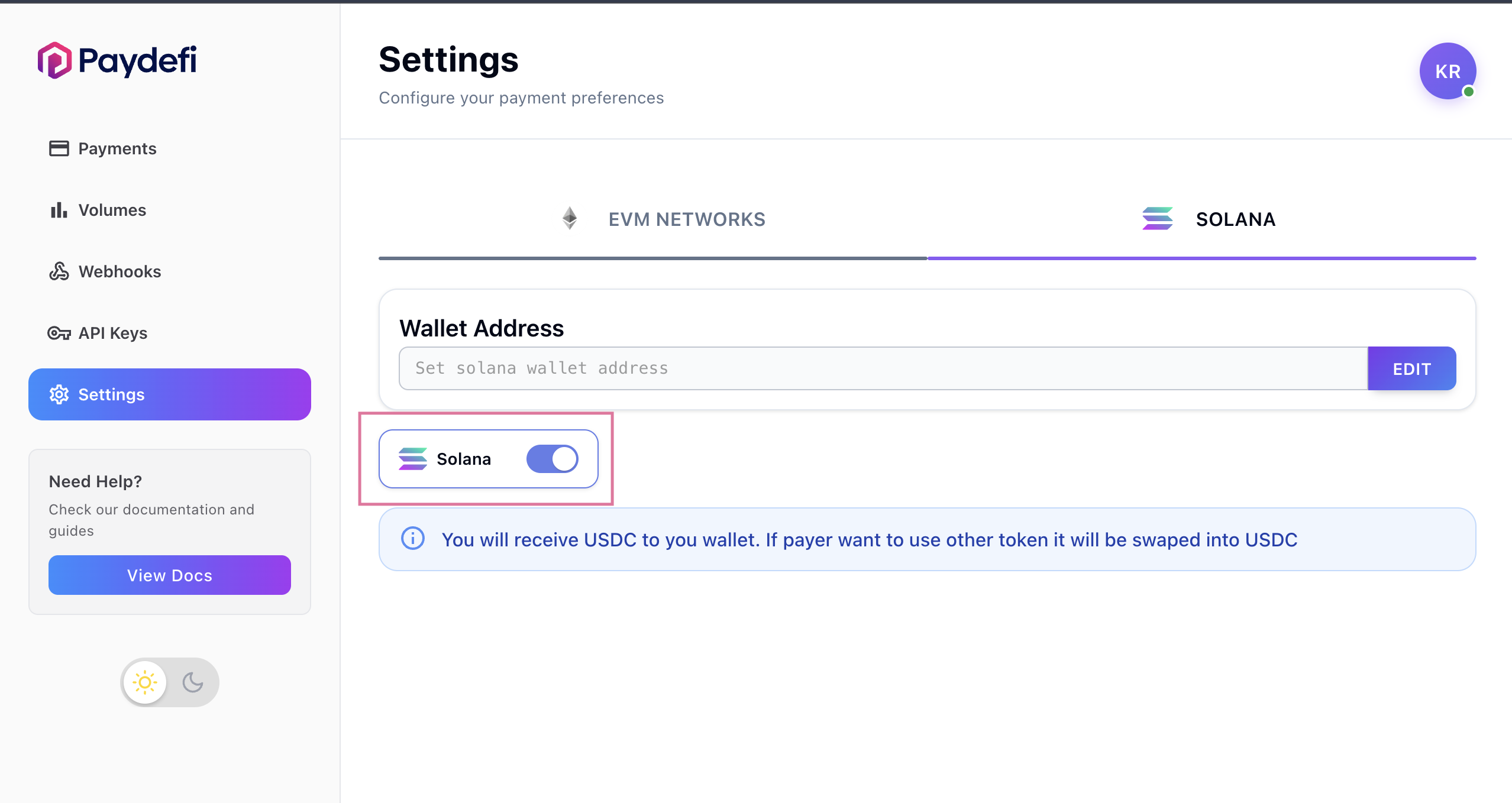Open the KR user avatar menu
The width and height of the screenshot is (1512, 803).
coord(1448,71)
